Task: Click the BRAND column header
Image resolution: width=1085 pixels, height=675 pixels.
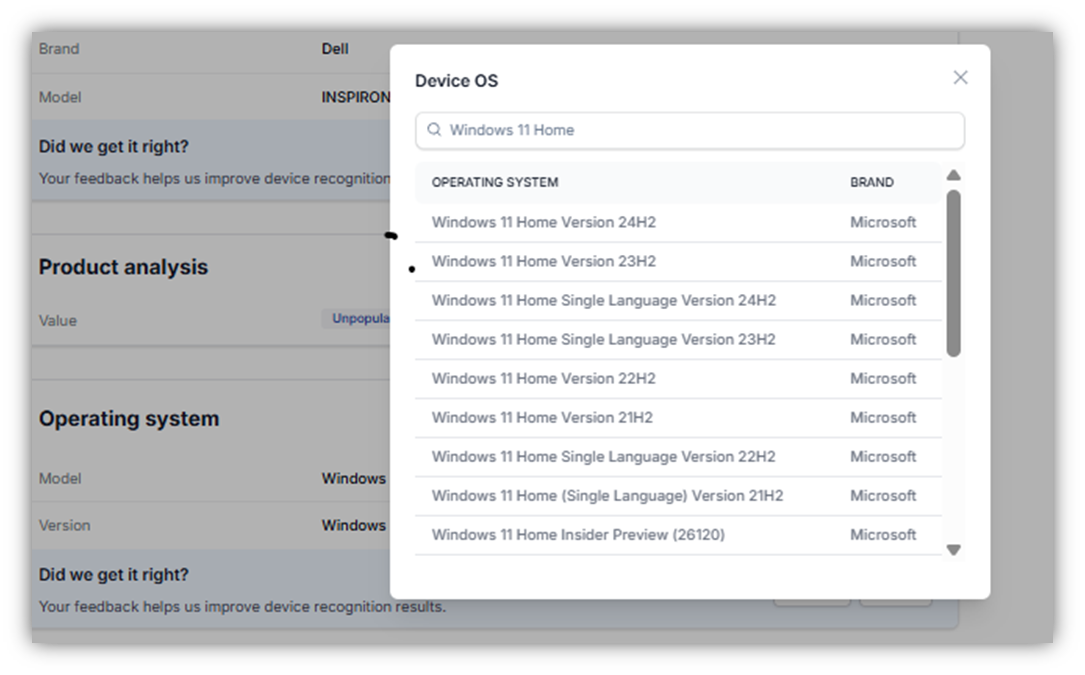Action: (x=872, y=182)
